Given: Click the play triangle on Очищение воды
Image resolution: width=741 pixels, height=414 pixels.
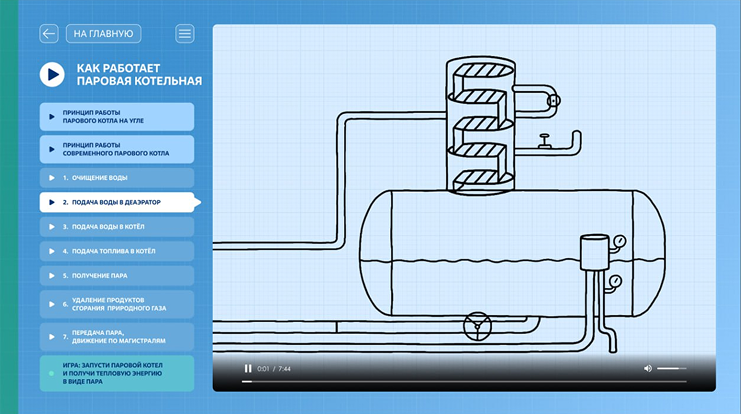Looking at the screenshot, I should click(x=52, y=178).
